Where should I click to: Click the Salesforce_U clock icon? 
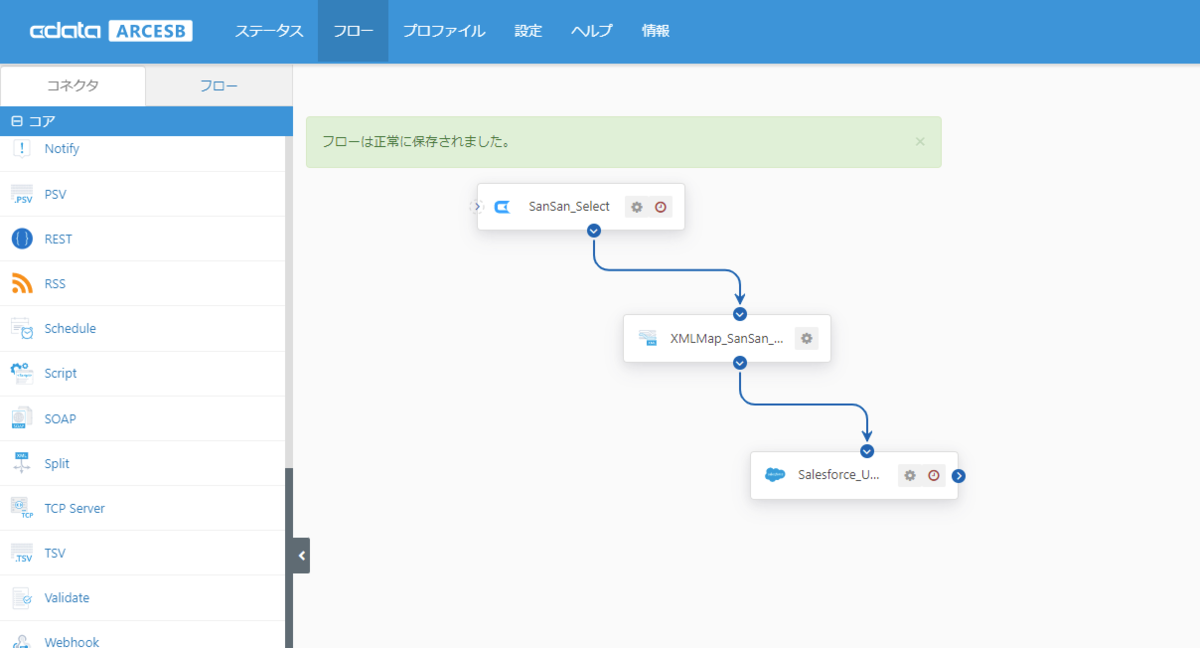(934, 475)
